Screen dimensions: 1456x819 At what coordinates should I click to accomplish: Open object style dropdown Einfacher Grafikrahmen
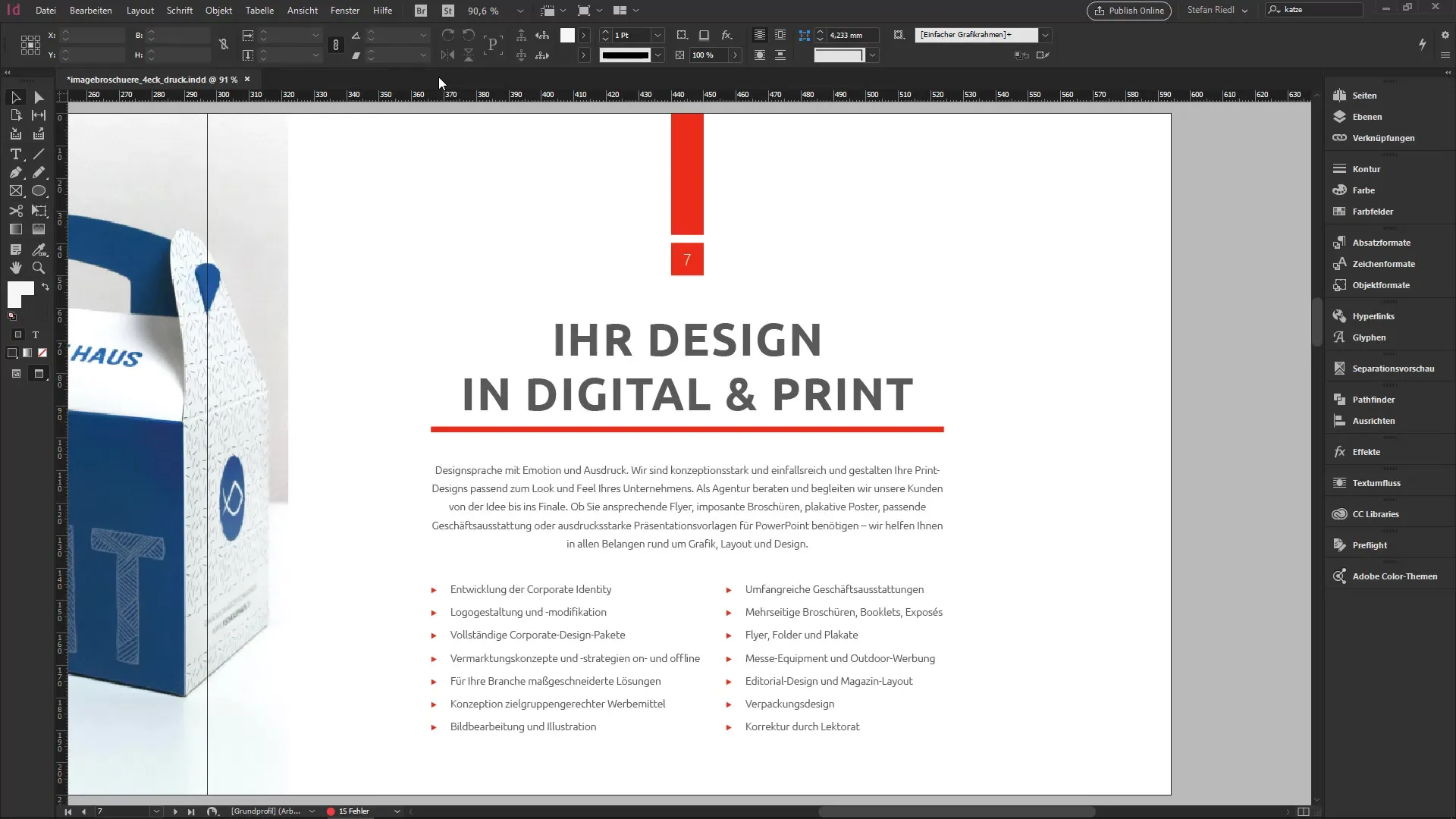click(x=1045, y=35)
